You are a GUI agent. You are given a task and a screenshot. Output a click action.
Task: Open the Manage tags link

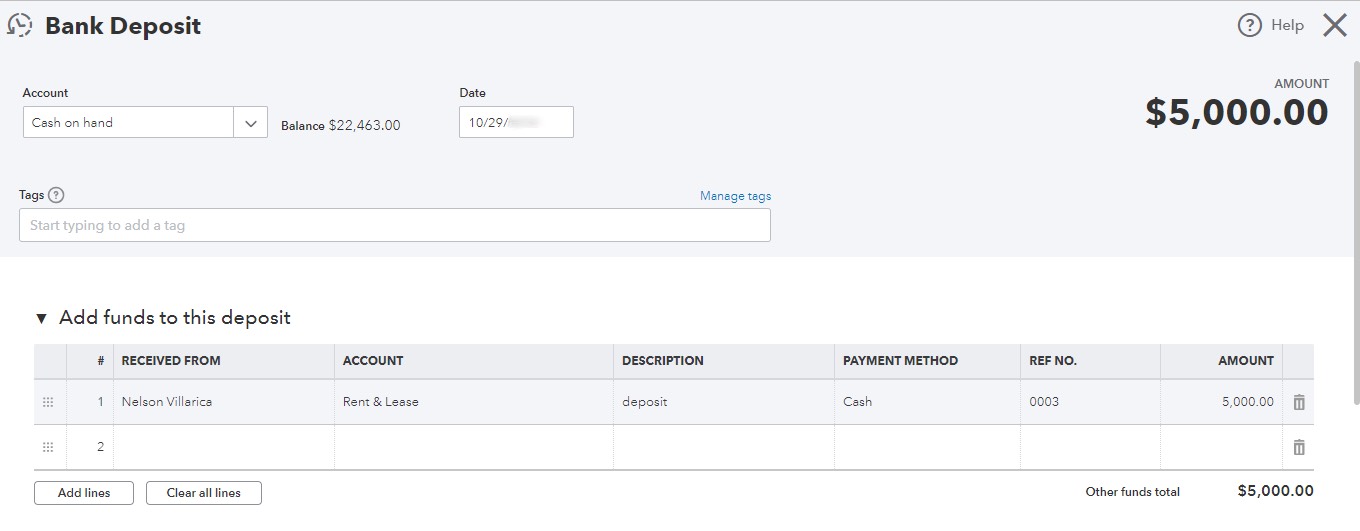coord(735,196)
